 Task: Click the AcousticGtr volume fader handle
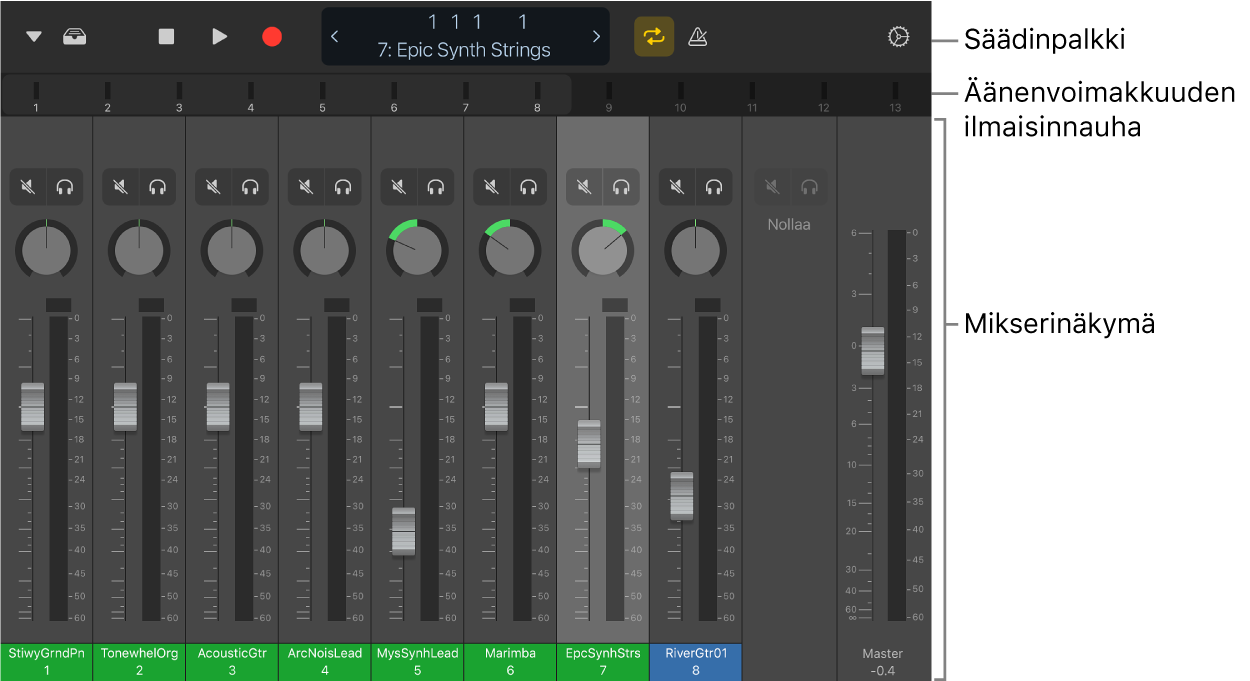[x=218, y=407]
